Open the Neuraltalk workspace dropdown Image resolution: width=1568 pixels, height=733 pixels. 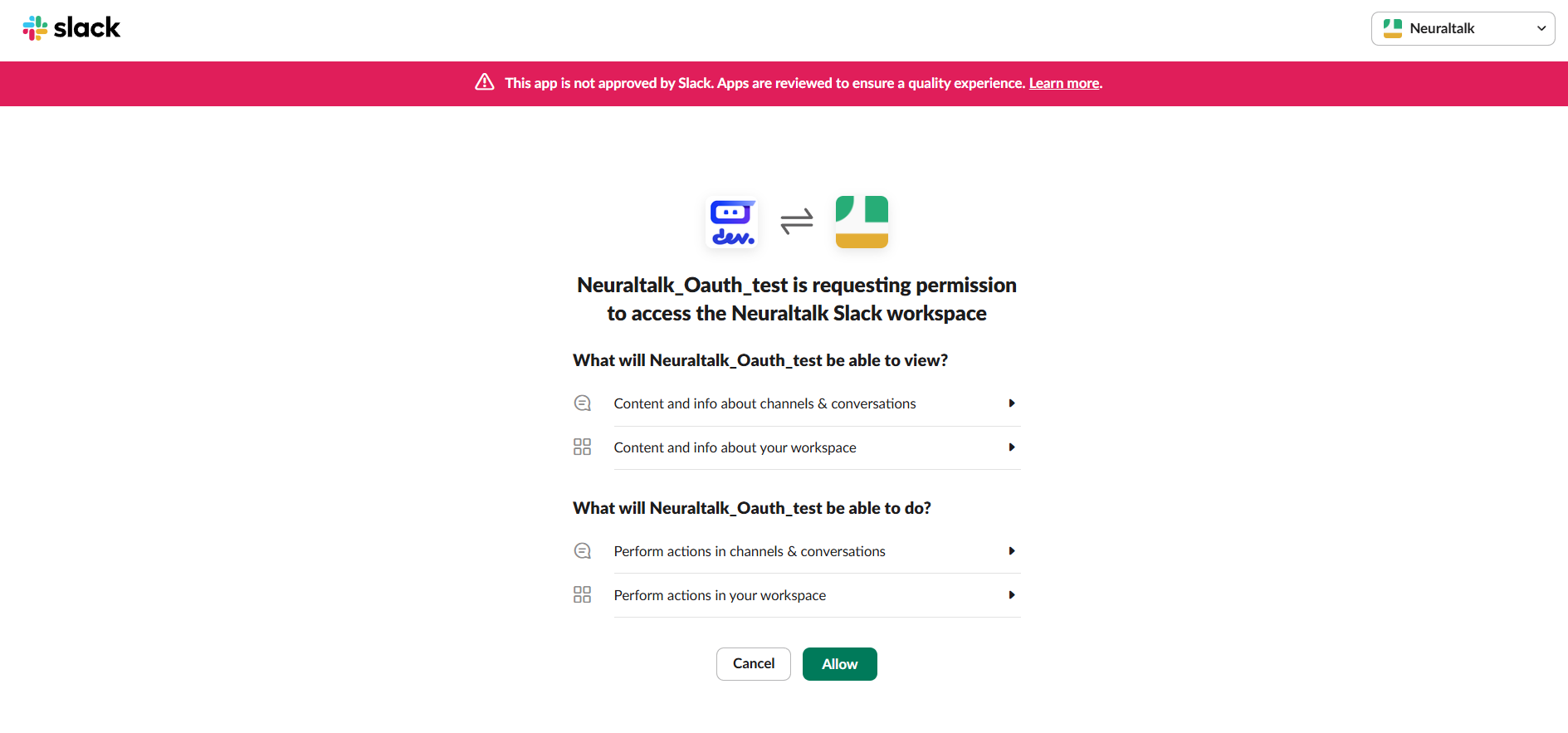1463,27
